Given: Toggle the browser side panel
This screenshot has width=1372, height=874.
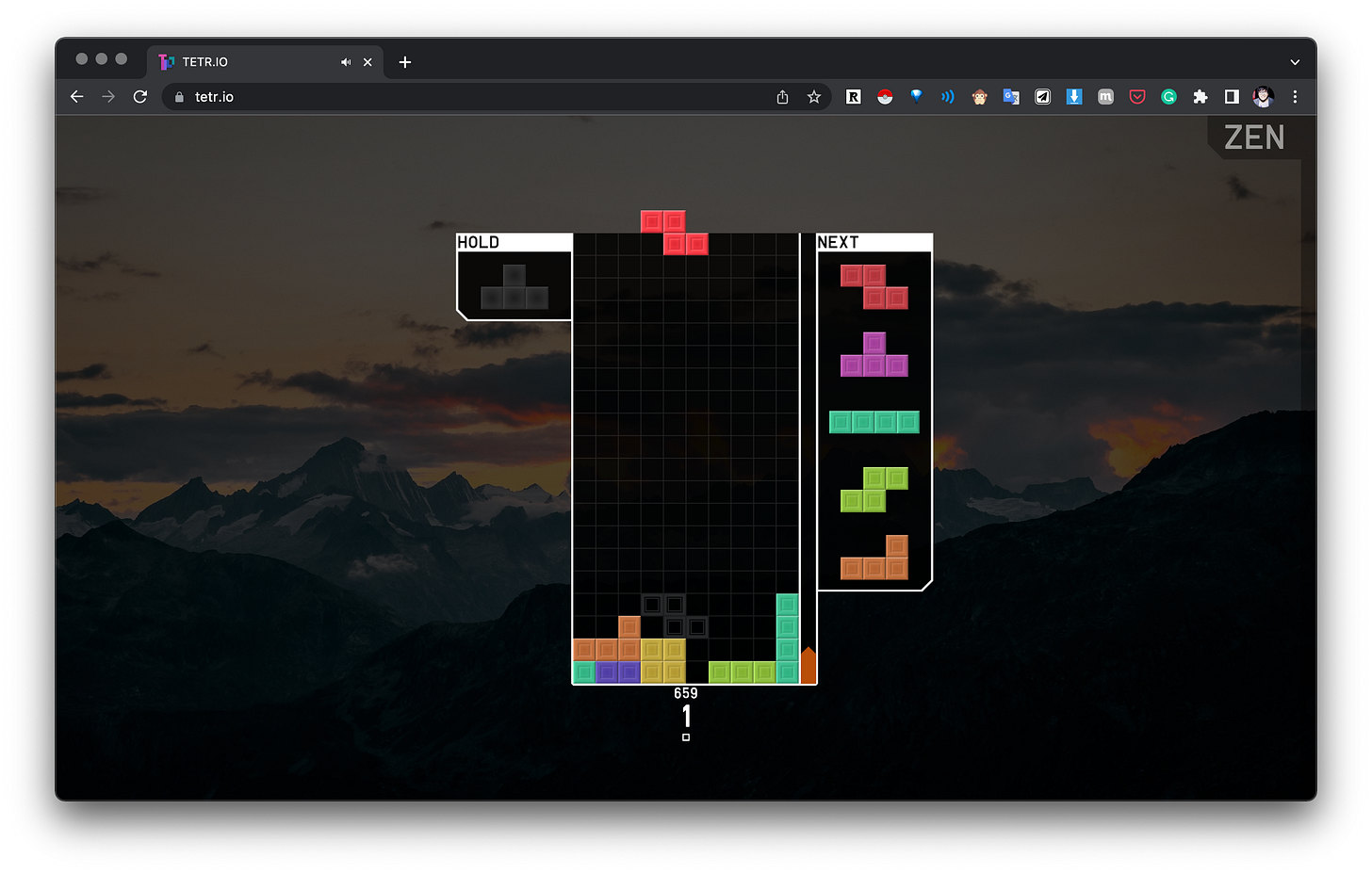Looking at the screenshot, I should pyautogui.click(x=1232, y=97).
